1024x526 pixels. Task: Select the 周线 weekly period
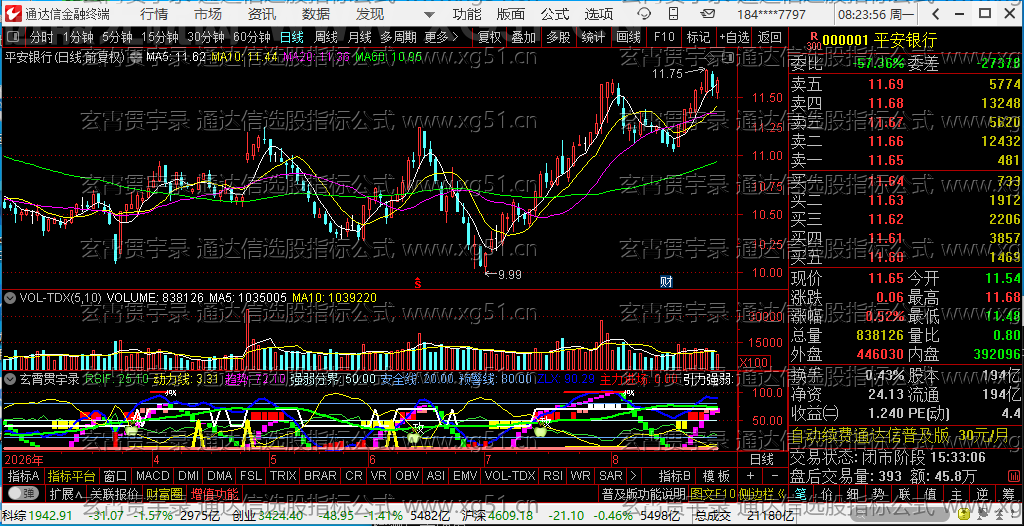326,37
